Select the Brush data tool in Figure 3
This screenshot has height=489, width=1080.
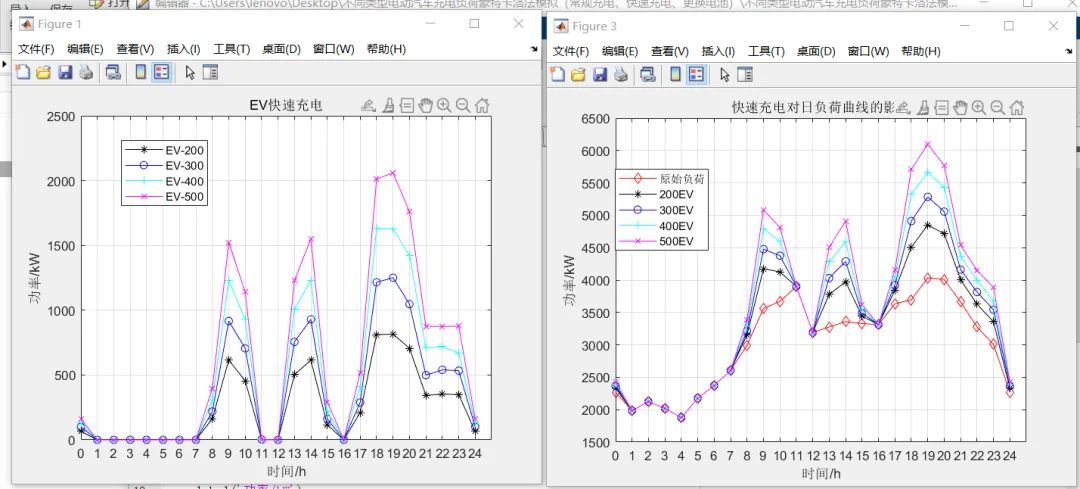[x=922, y=107]
